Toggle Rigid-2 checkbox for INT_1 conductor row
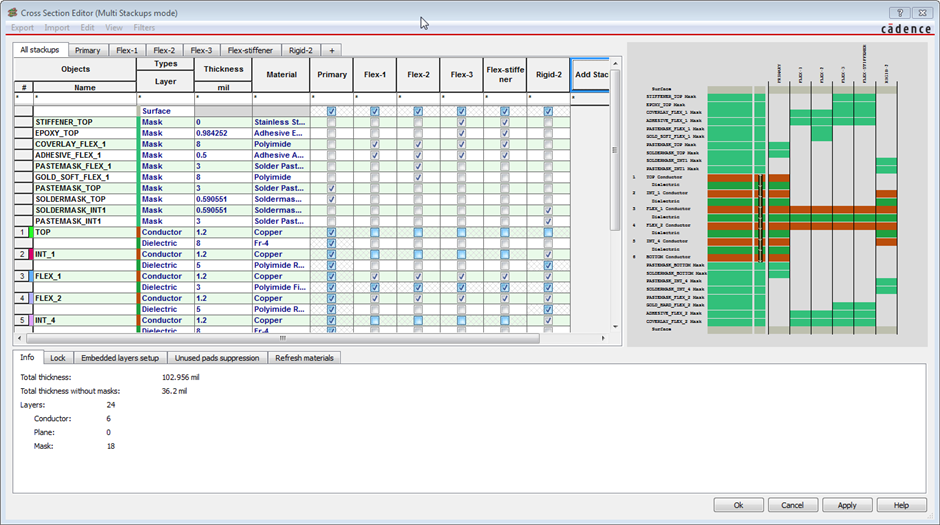The height and width of the screenshot is (525, 940). (548, 254)
